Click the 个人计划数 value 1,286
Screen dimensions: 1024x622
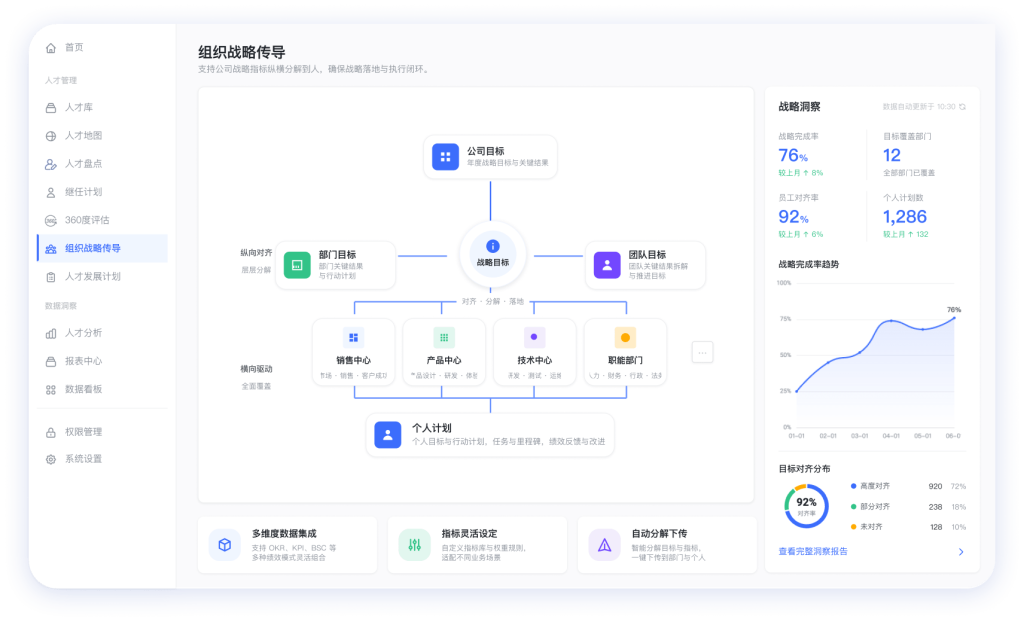[905, 217]
